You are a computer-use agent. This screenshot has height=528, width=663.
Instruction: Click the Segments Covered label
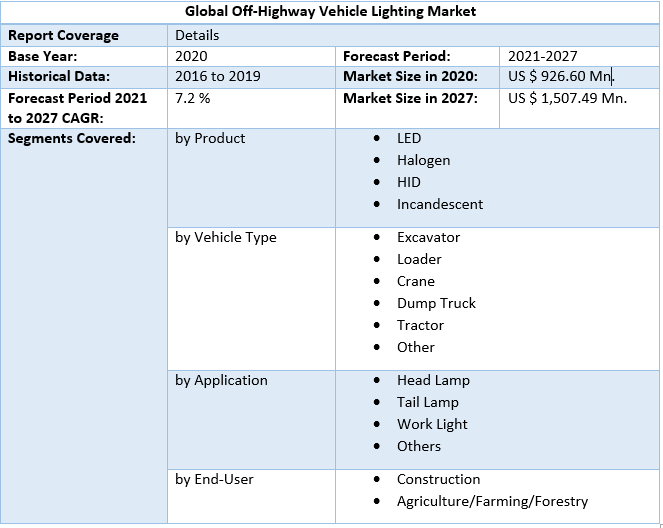point(72,138)
